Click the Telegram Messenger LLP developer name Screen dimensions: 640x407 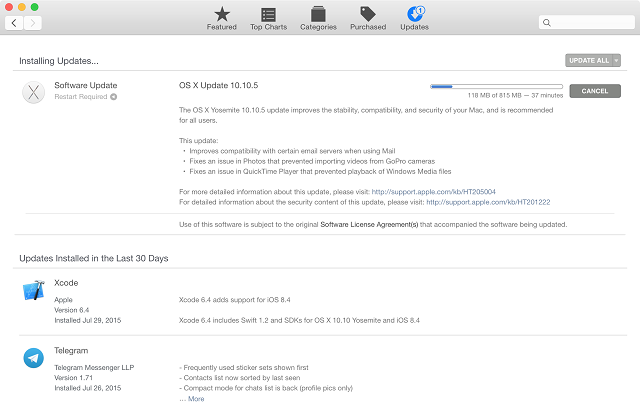click(94, 367)
